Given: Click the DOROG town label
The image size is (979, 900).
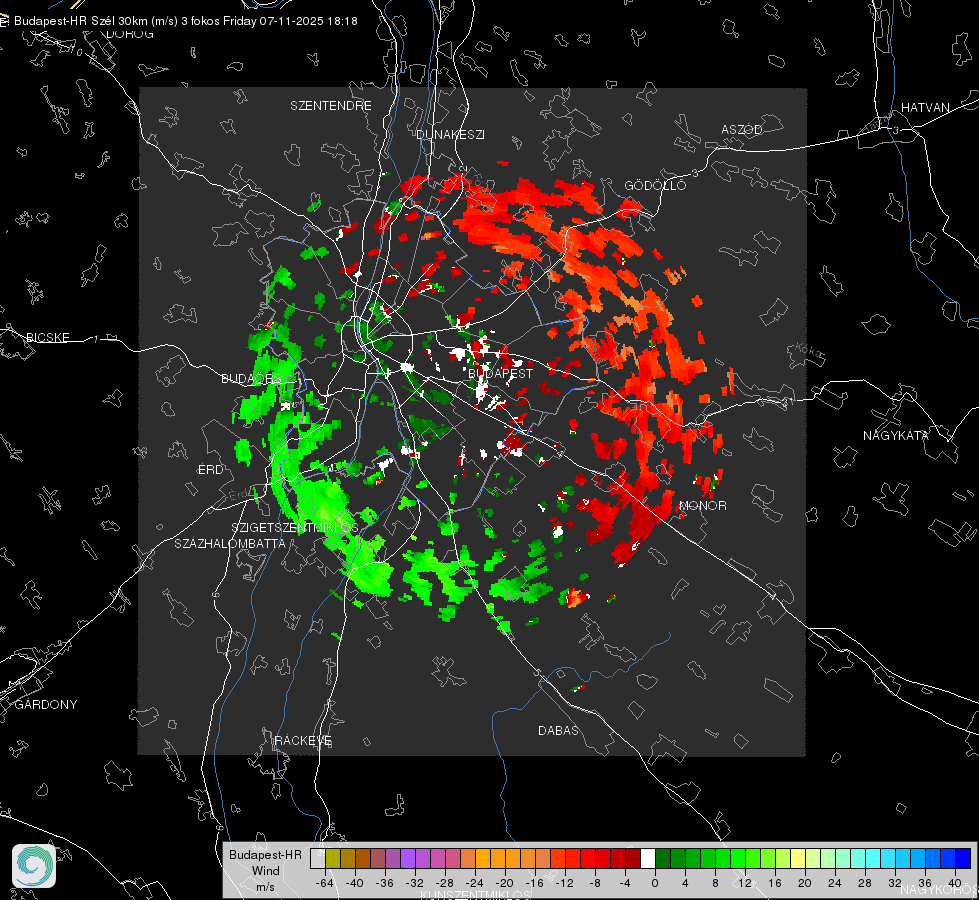Looking at the screenshot, I should 130,34.
